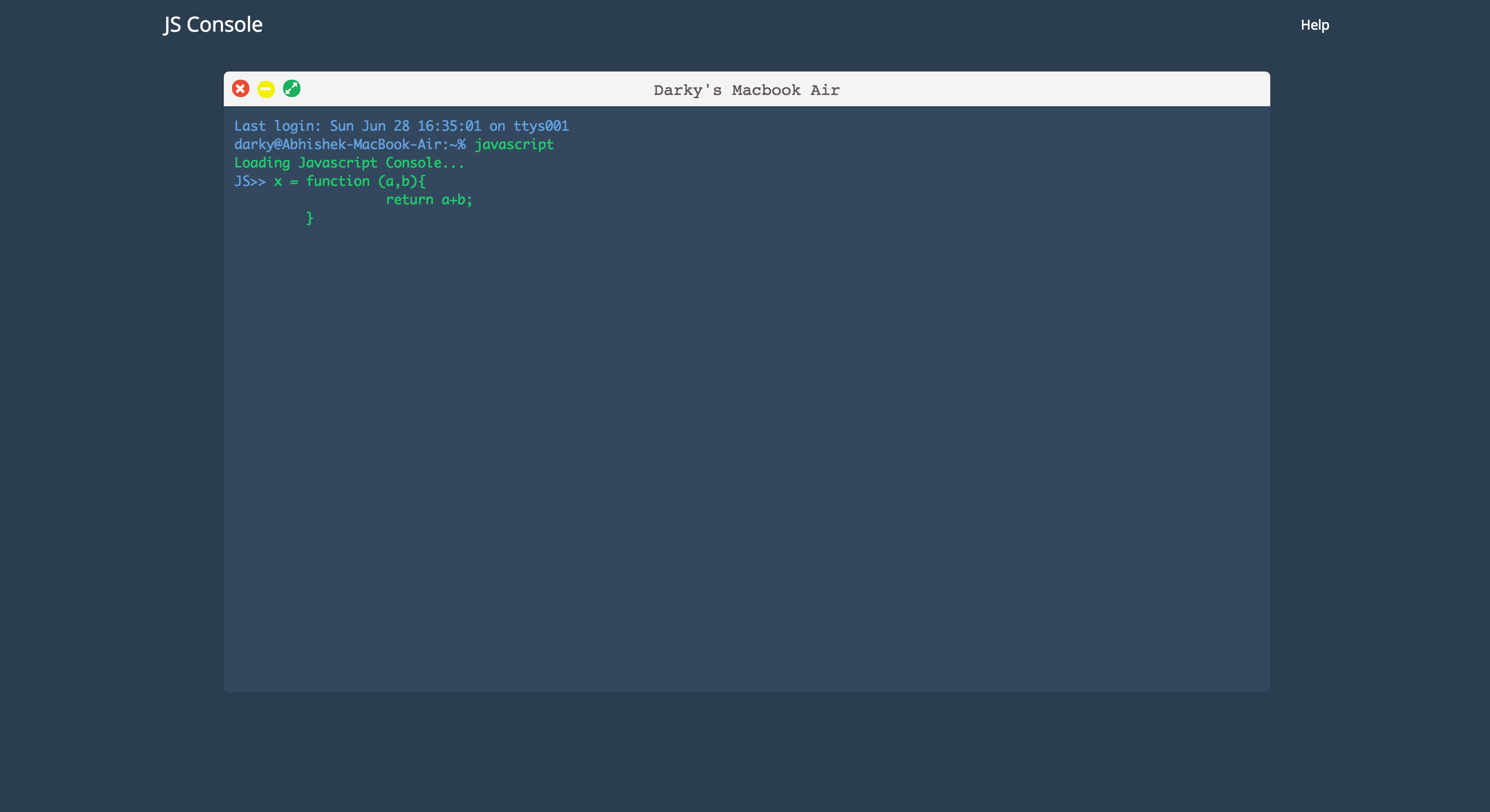Click the closing curly brace line
This screenshot has height=812, width=1490.
point(310,219)
